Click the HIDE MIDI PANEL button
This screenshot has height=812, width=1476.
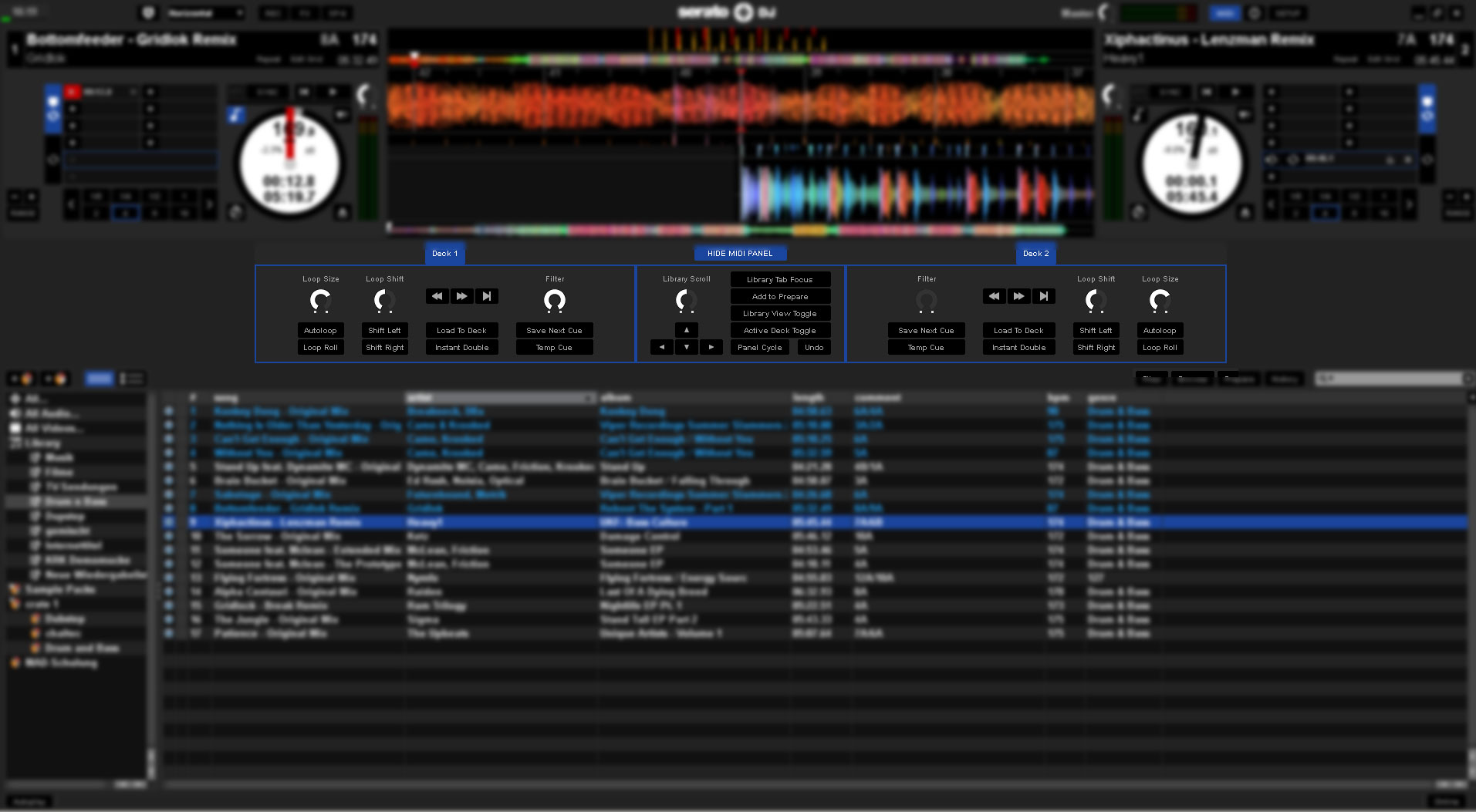[740, 253]
